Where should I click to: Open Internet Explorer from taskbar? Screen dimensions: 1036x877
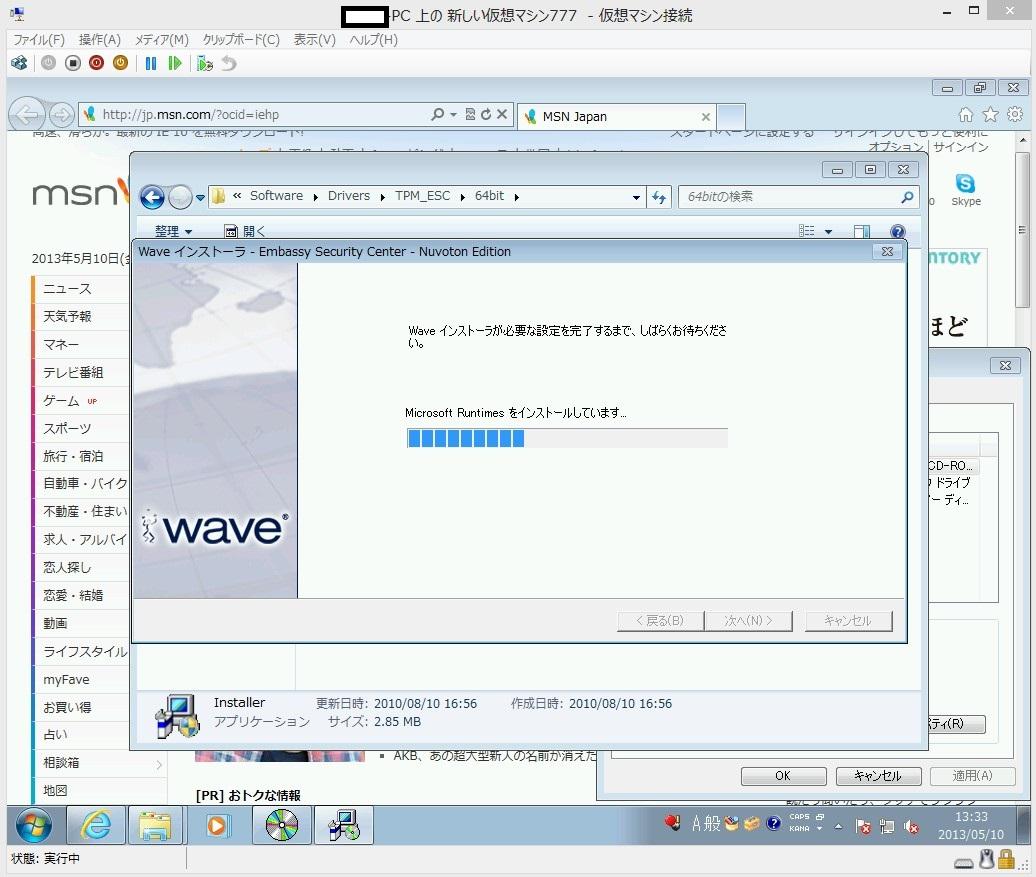coord(96,825)
